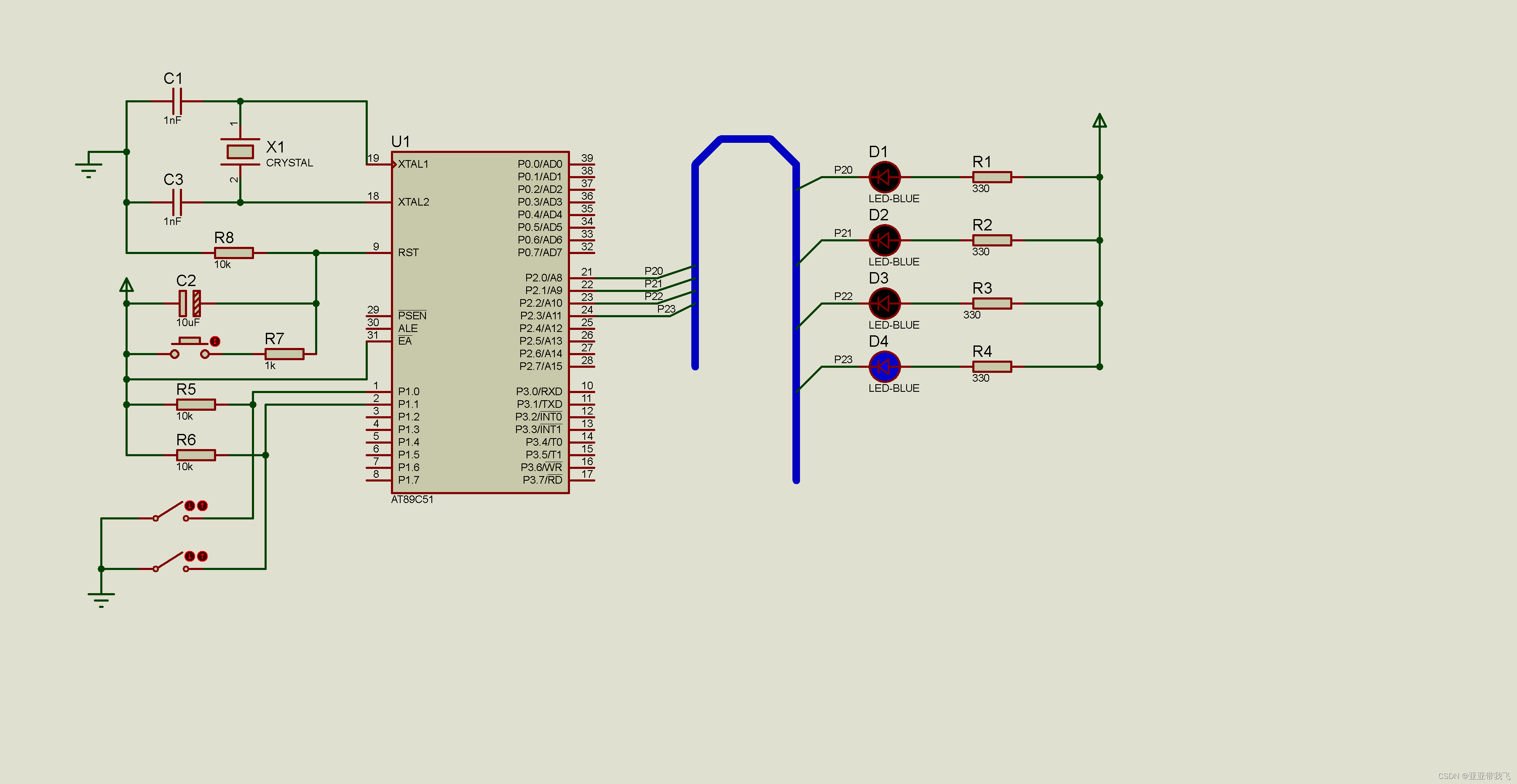Viewport: 1517px width, 784px height.
Task: Select the R5 10k pull-up resistor
Action: (x=196, y=405)
